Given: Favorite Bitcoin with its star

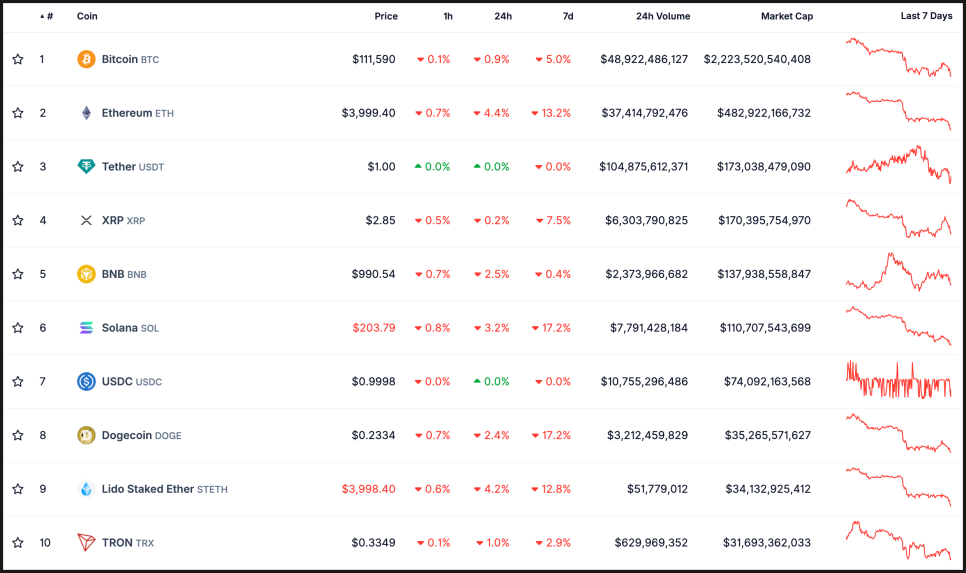Looking at the screenshot, I should pyautogui.click(x=18, y=59).
